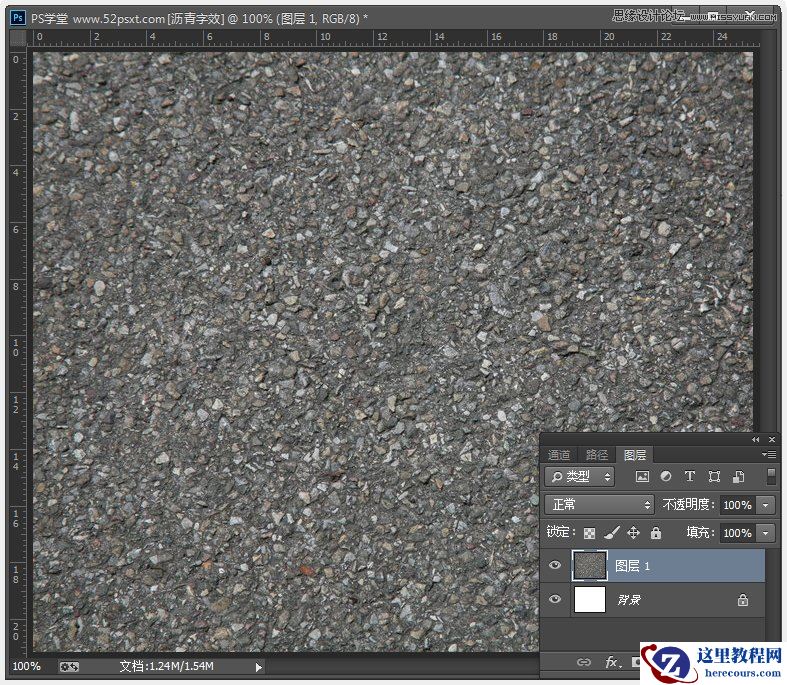Open 正常 blend mode dropdown
The width and height of the screenshot is (787, 685).
point(599,504)
